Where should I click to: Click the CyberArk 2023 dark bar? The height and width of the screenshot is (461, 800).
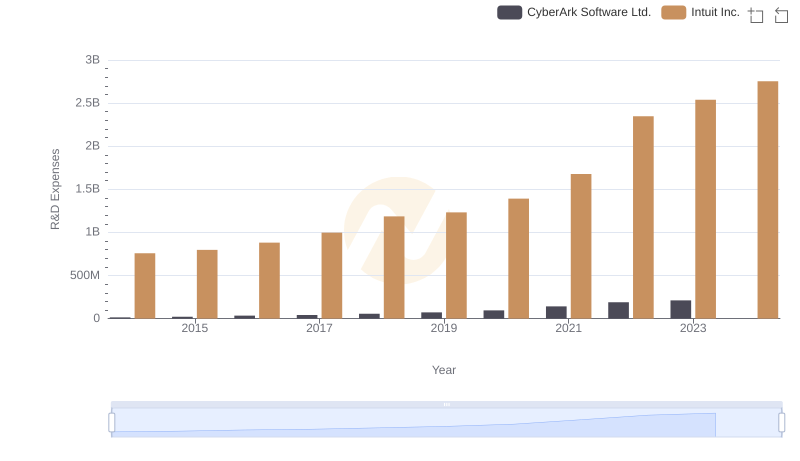[x=681, y=310]
